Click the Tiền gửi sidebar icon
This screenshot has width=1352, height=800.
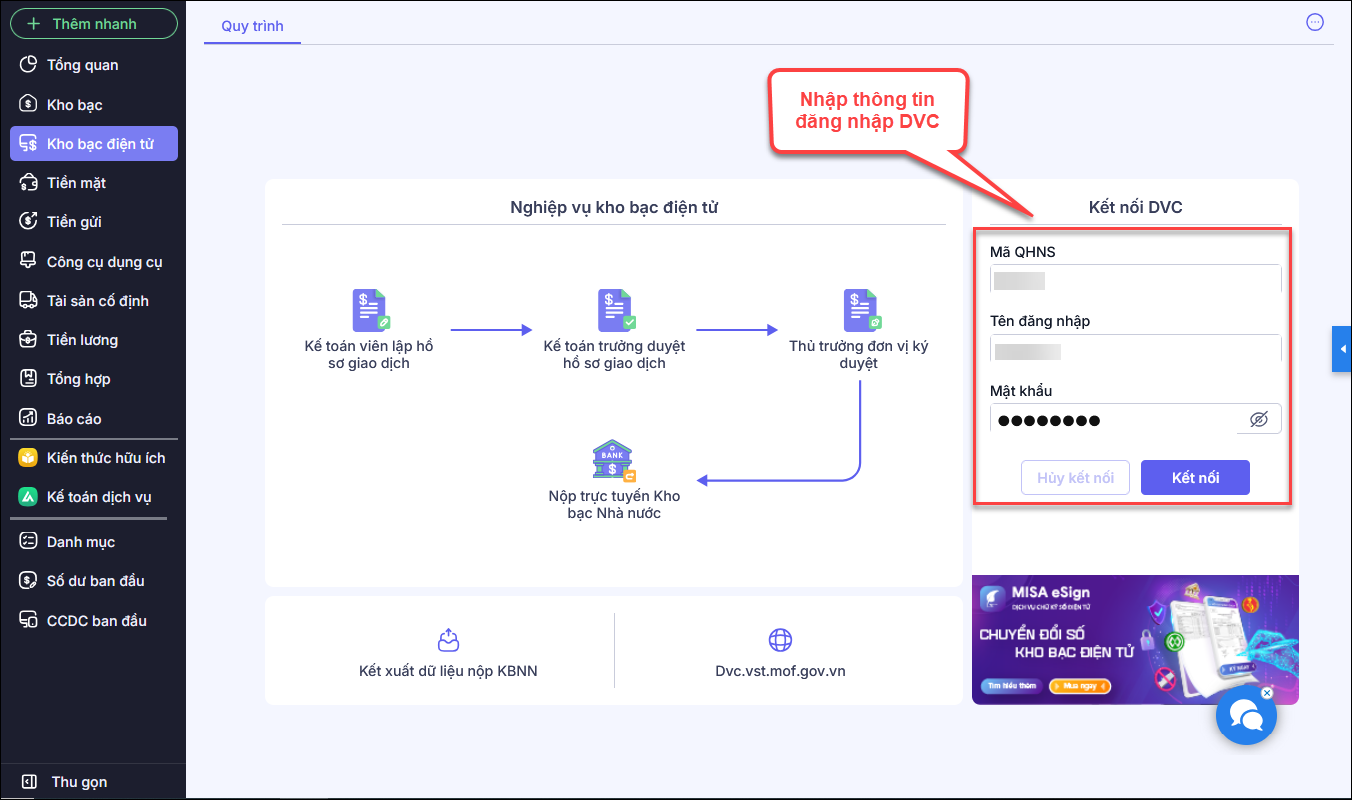[x=29, y=222]
